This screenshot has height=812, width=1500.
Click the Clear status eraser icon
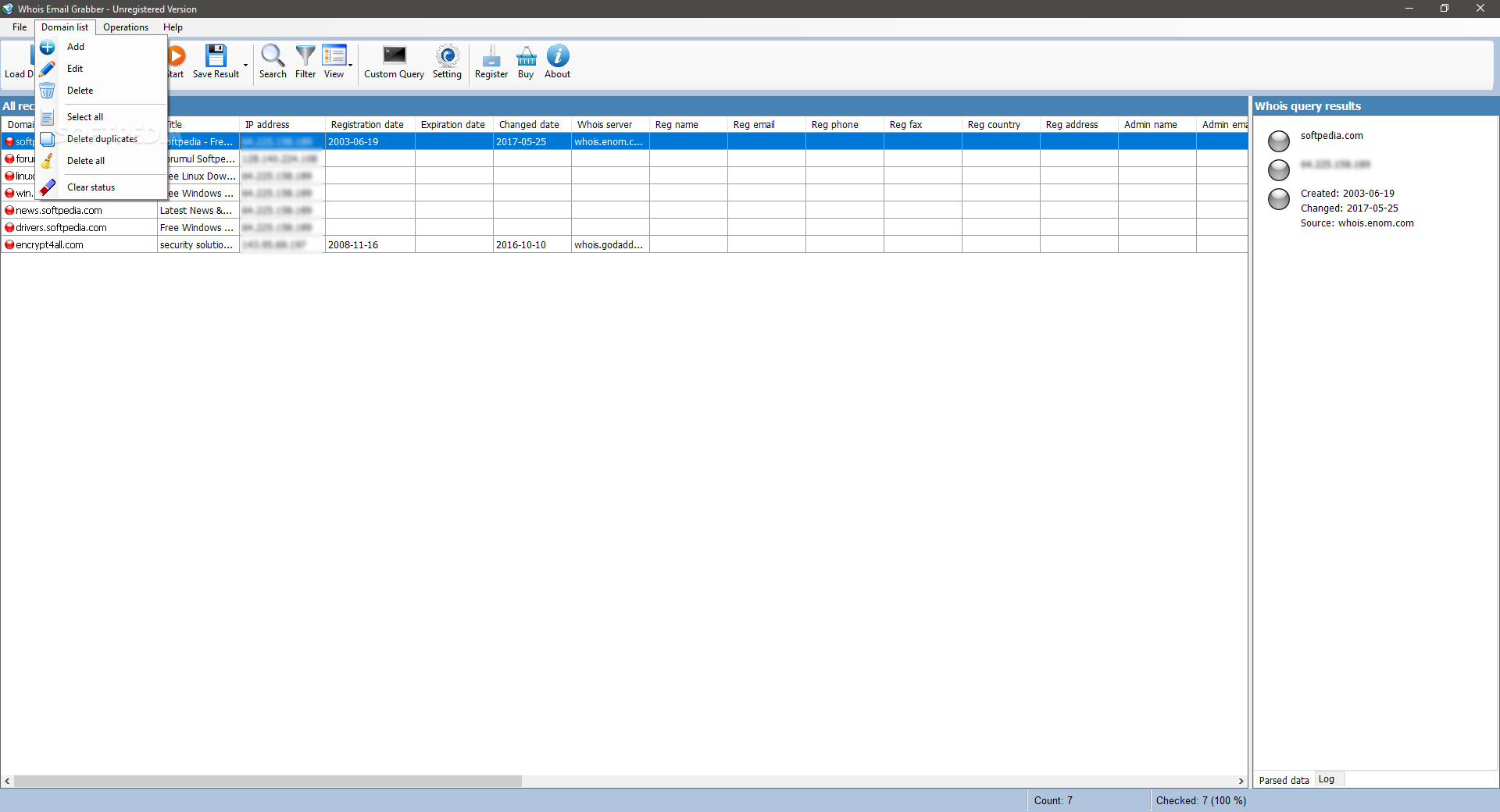tap(48, 187)
